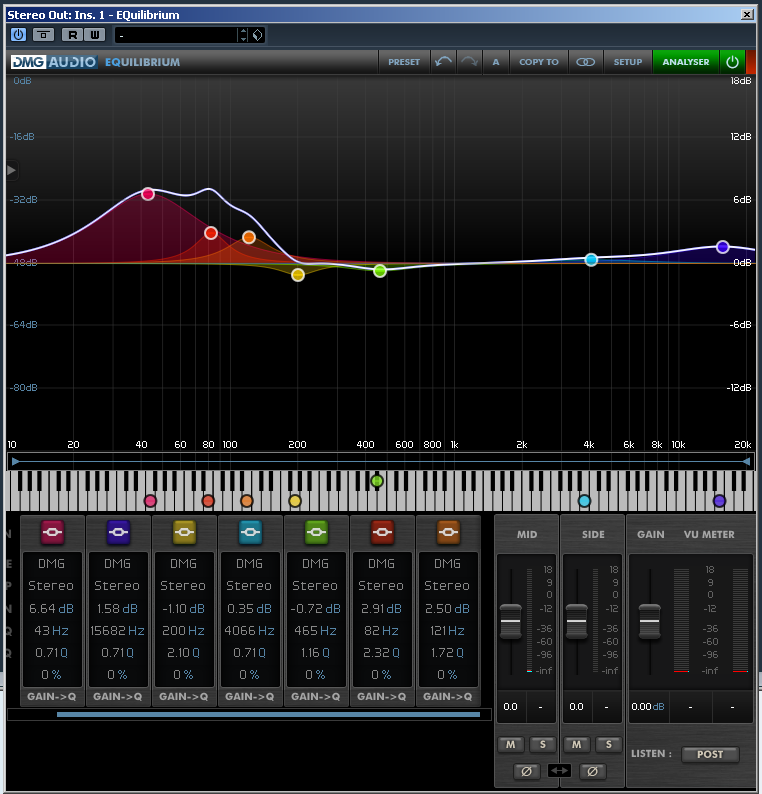Click the teal band icon above 4066 Hz

click(250, 532)
